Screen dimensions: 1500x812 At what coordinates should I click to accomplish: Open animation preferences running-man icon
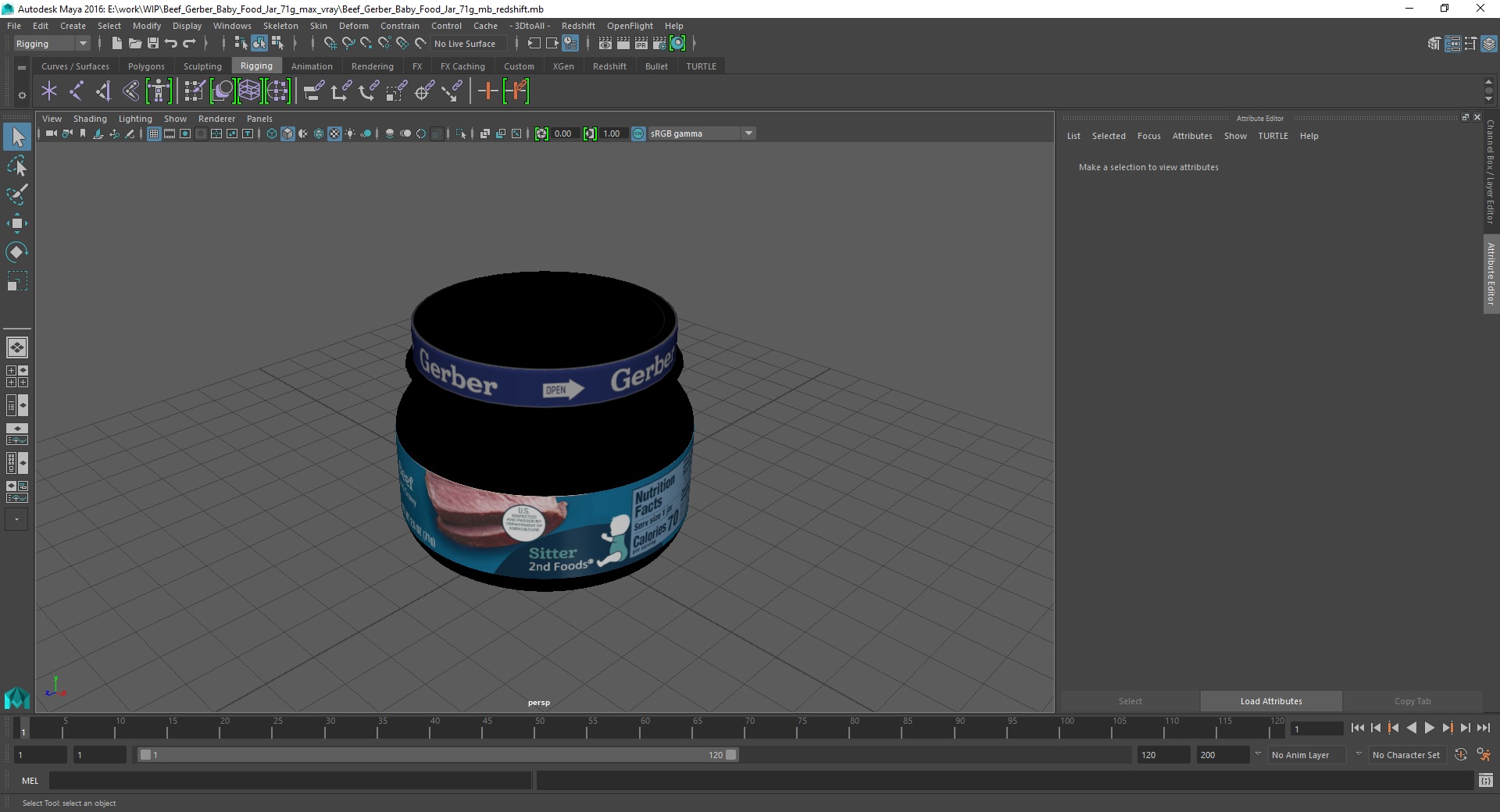[x=1484, y=755]
